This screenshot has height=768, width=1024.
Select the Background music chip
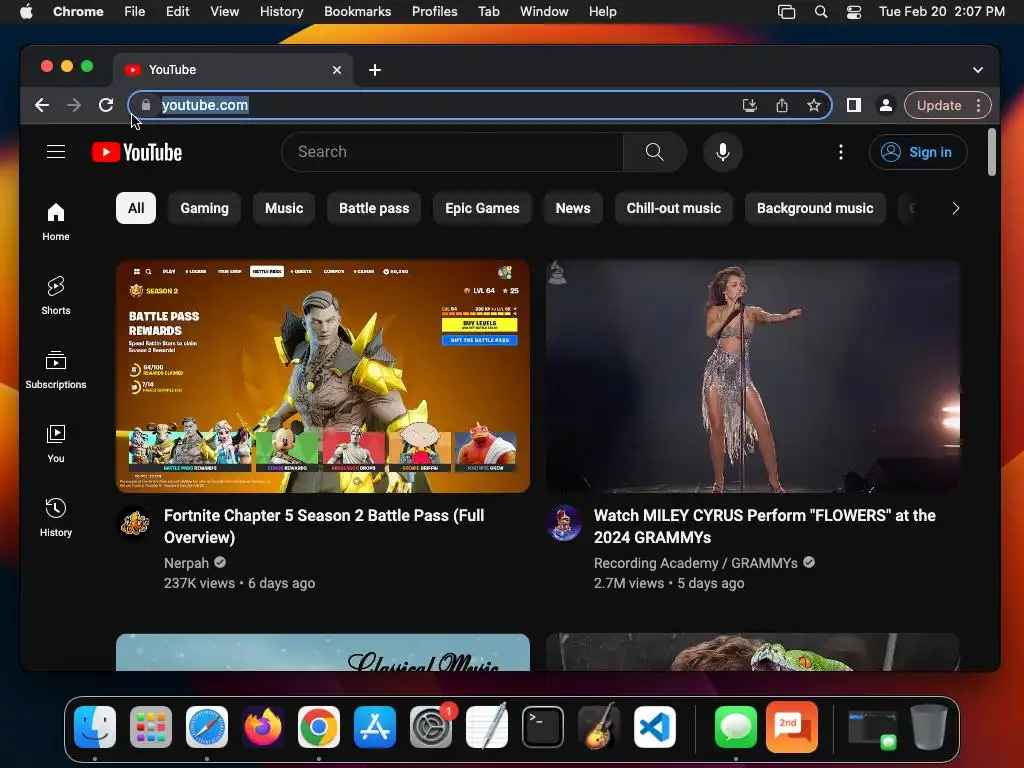click(x=815, y=208)
